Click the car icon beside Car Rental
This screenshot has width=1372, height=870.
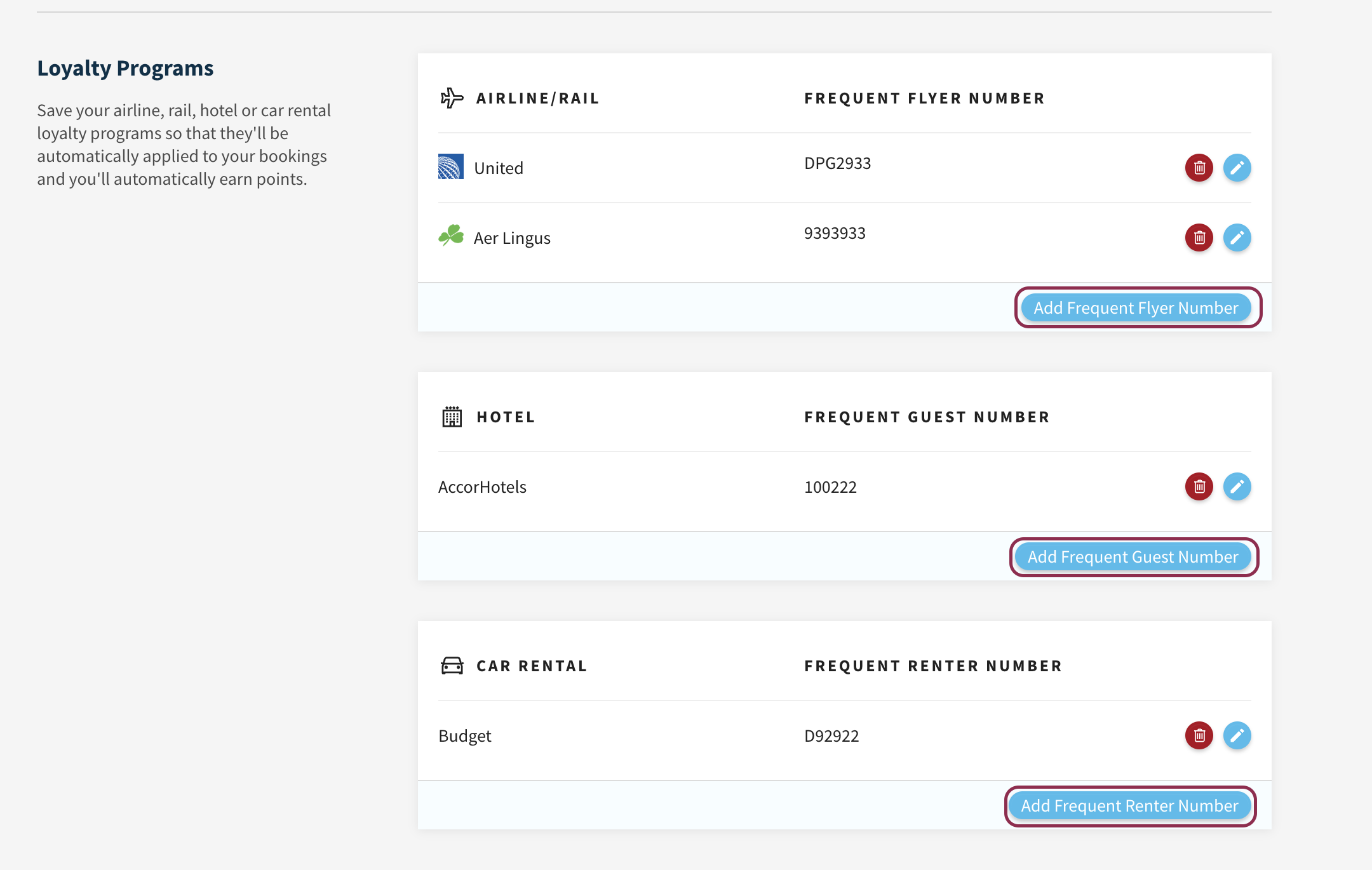(452, 666)
